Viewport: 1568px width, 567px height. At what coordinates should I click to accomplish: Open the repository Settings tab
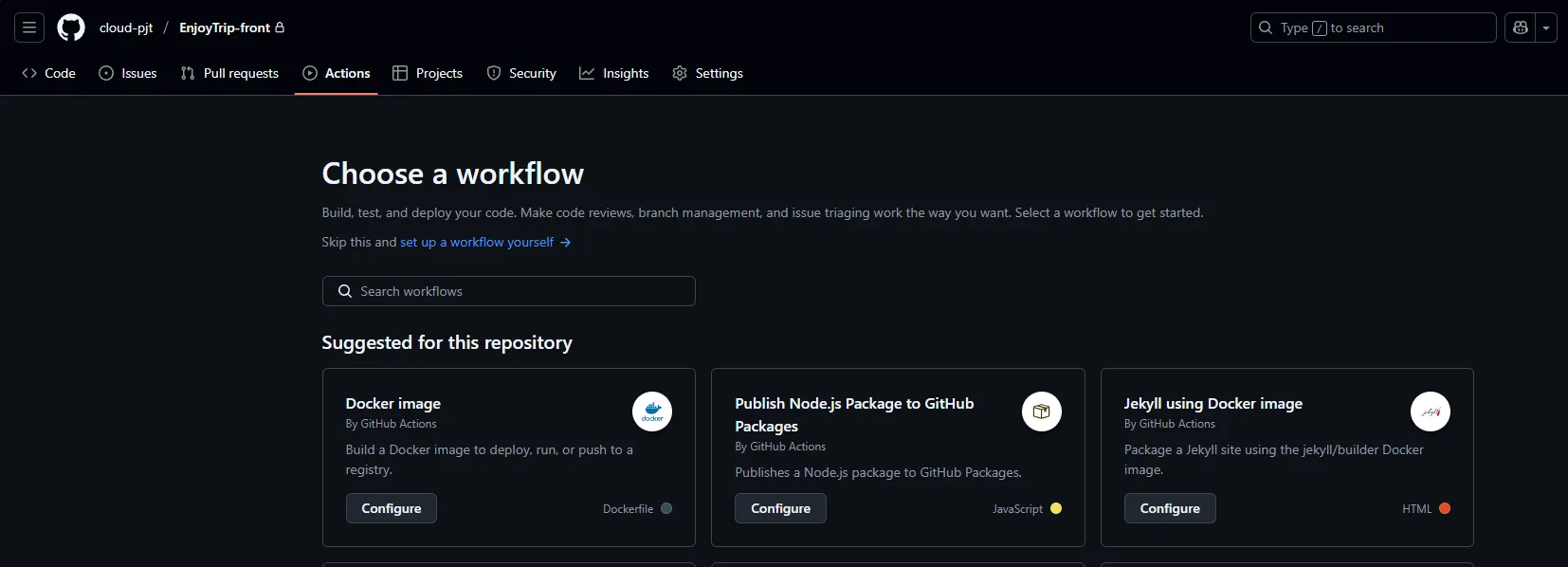tap(708, 73)
